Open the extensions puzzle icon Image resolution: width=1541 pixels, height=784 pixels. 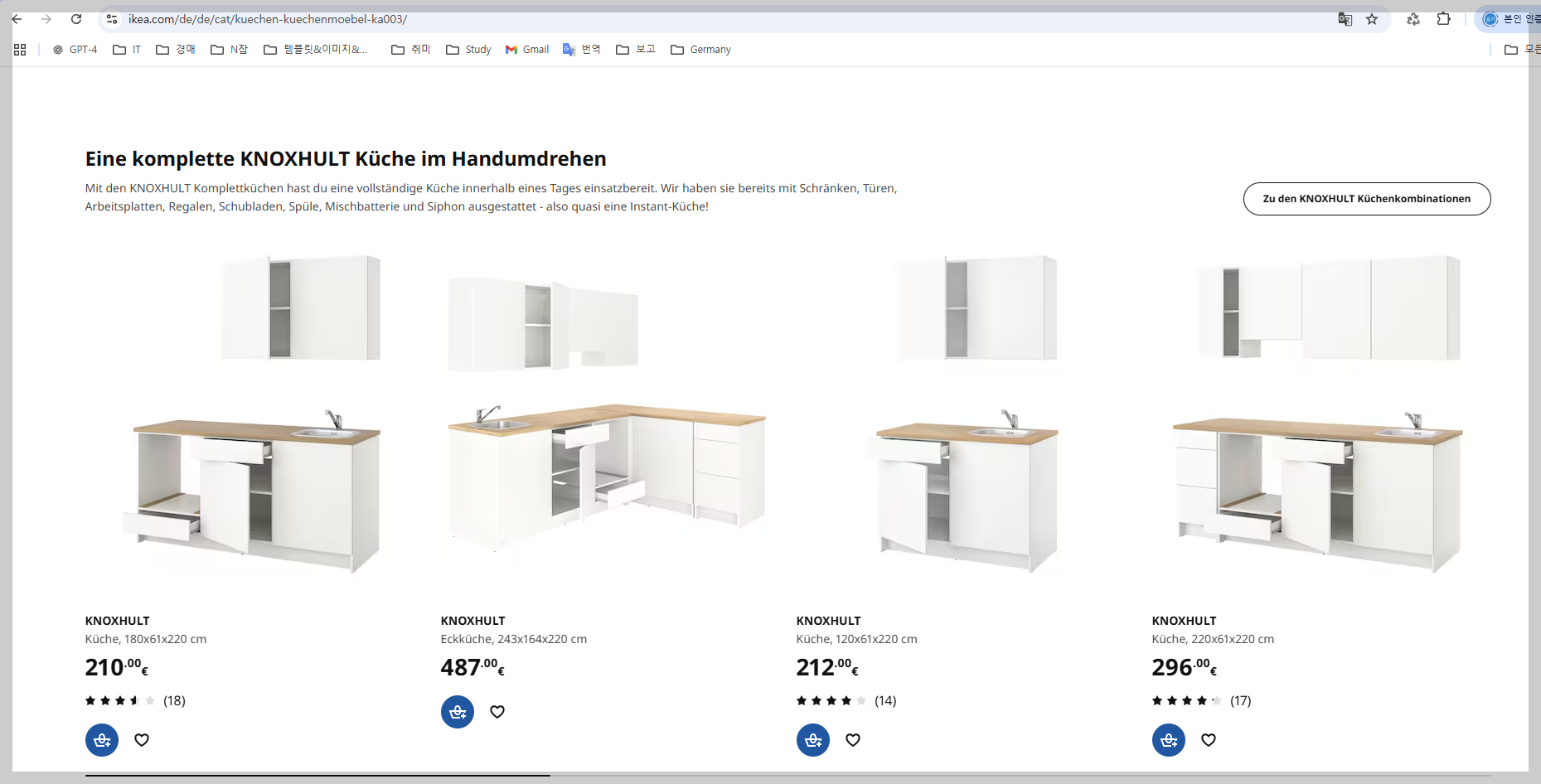click(x=1444, y=19)
